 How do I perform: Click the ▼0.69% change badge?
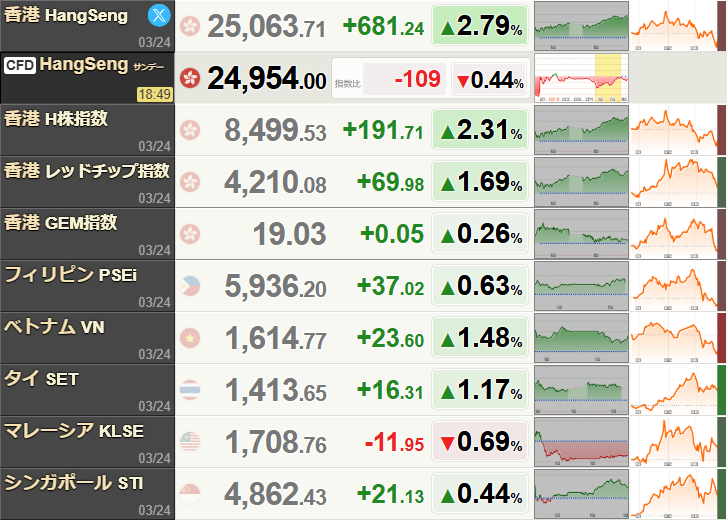pyautogui.click(x=480, y=441)
